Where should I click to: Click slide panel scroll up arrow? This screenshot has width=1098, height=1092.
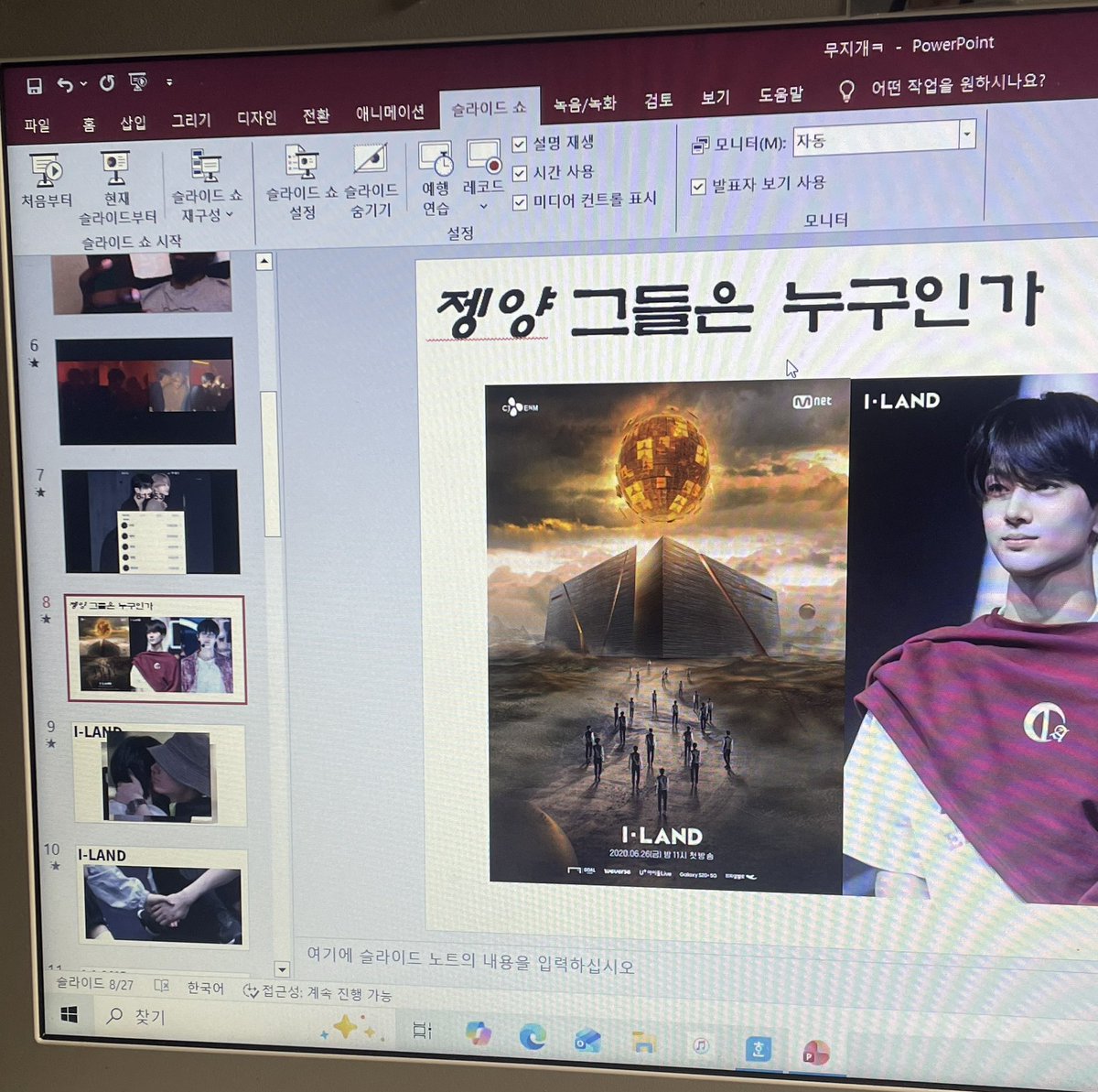pos(264,262)
